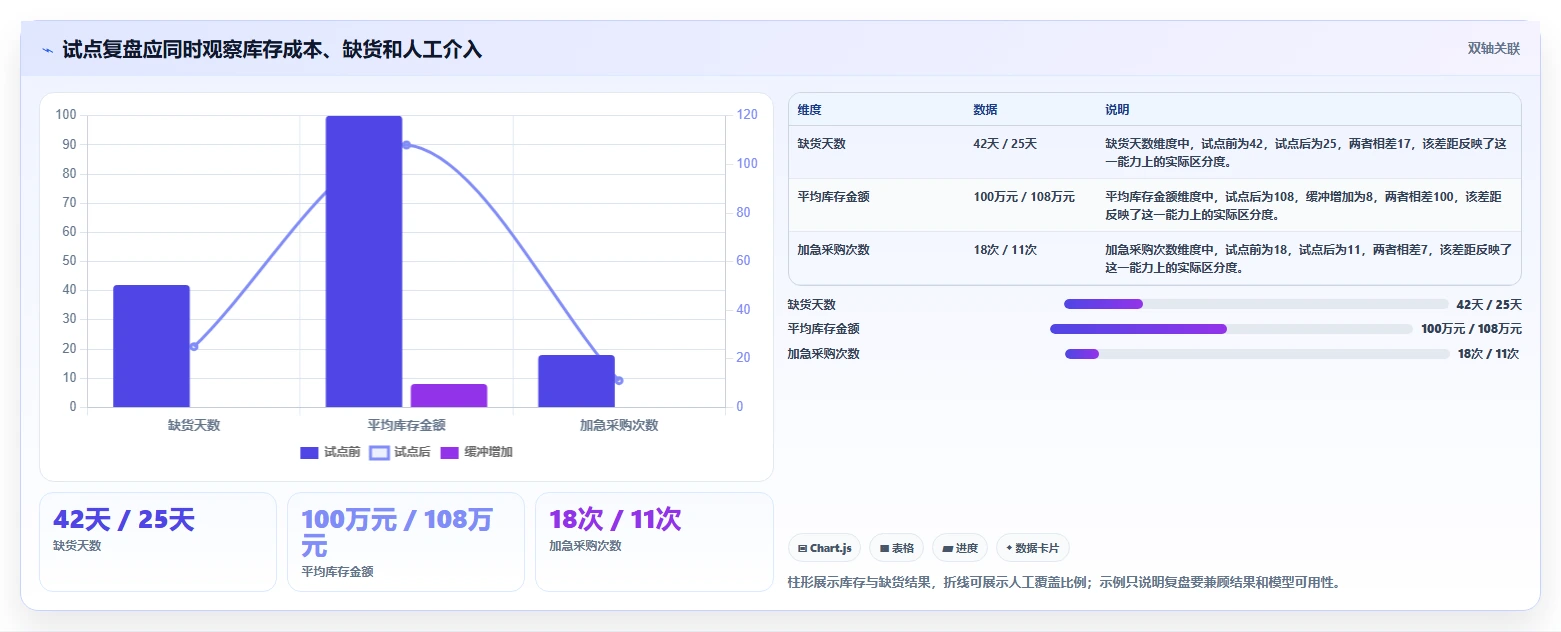Toggle the 试点前 legend item
Image resolution: width=1561 pixels, height=632 pixels.
(x=330, y=452)
